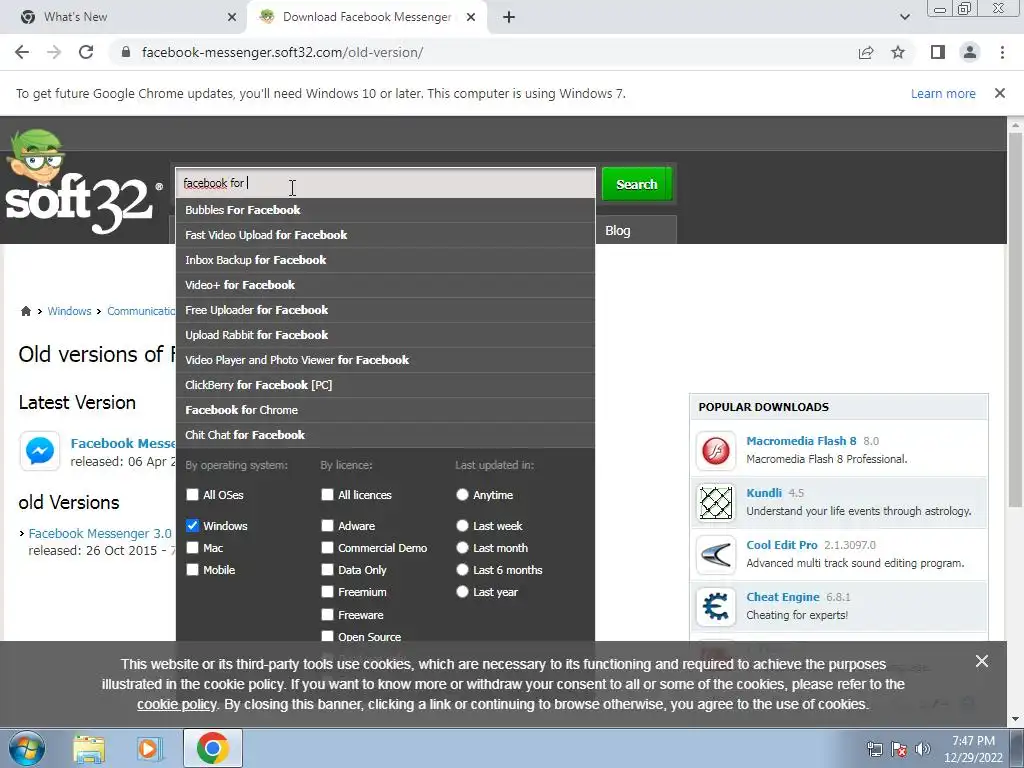This screenshot has width=1024, height=768.
Task: Click in the site search input field
Action: click(x=385, y=183)
